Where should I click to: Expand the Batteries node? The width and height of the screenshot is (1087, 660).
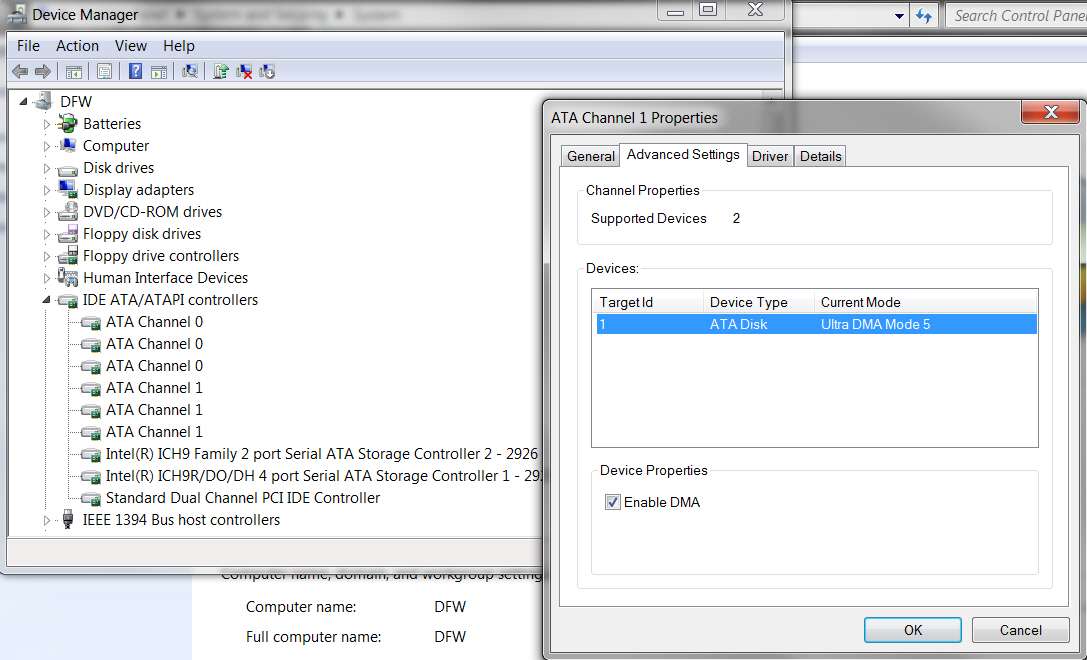pyautogui.click(x=46, y=124)
